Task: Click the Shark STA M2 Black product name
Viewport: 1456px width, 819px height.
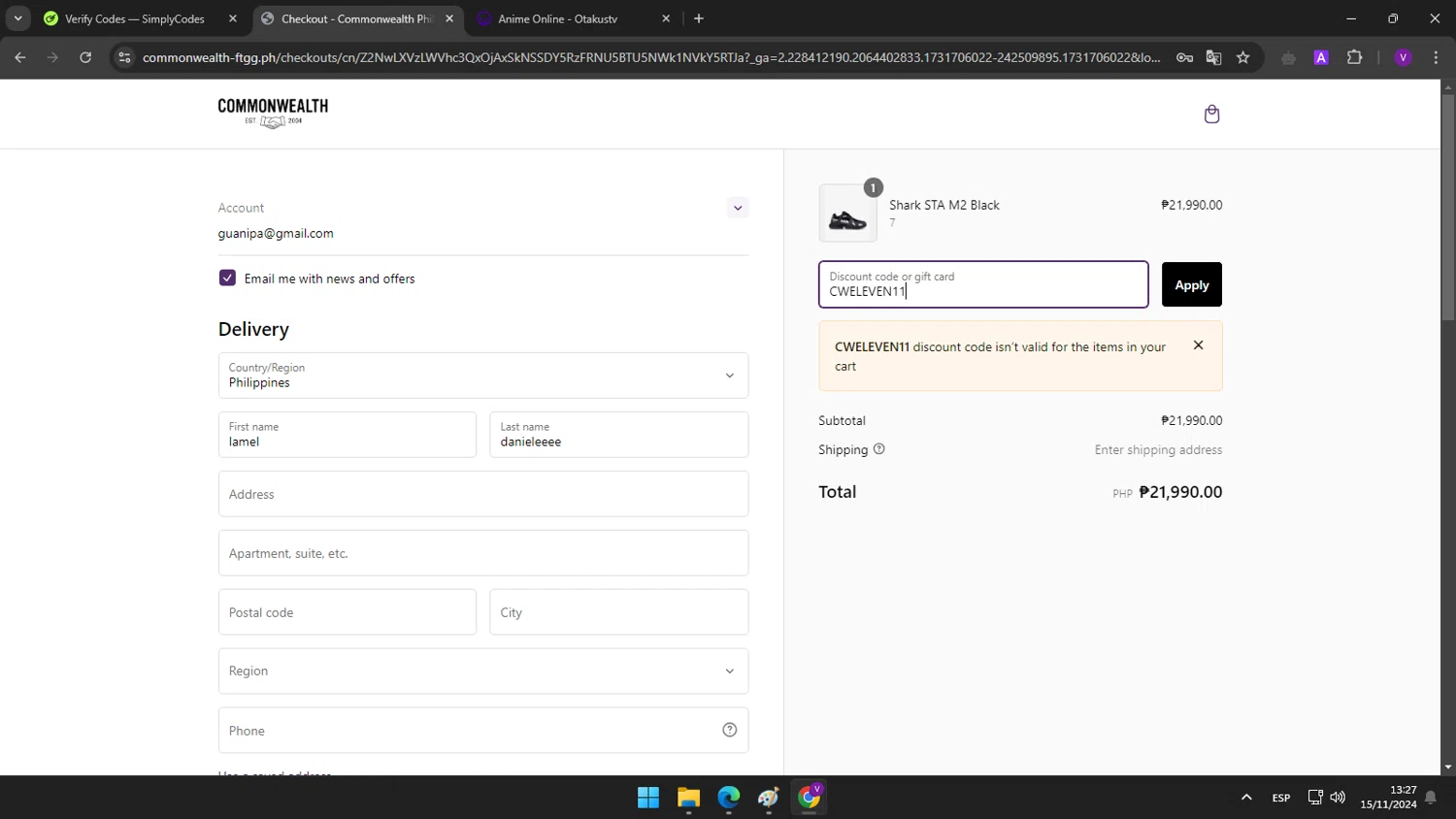Action: (944, 205)
